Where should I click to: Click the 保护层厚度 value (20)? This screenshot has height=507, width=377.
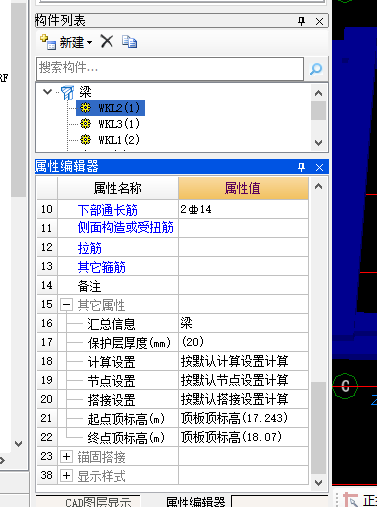pos(243,342)
